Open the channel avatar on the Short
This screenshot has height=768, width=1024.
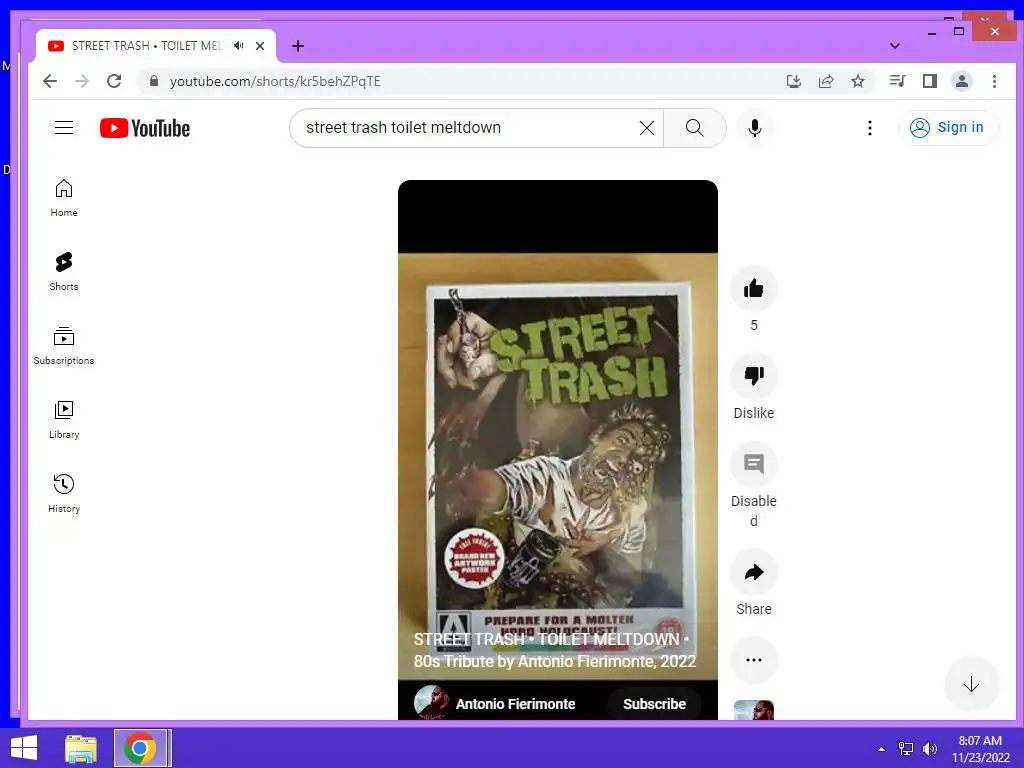point(431,703)
